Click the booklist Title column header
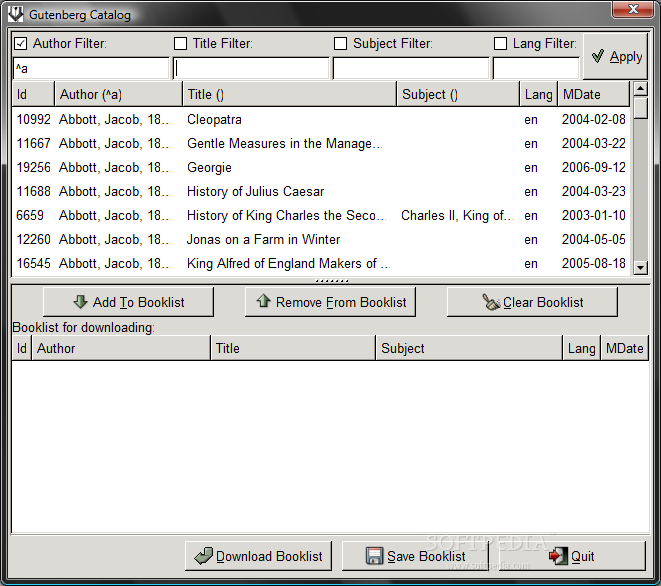Viewport: 661px width, 586px height. 293,348
